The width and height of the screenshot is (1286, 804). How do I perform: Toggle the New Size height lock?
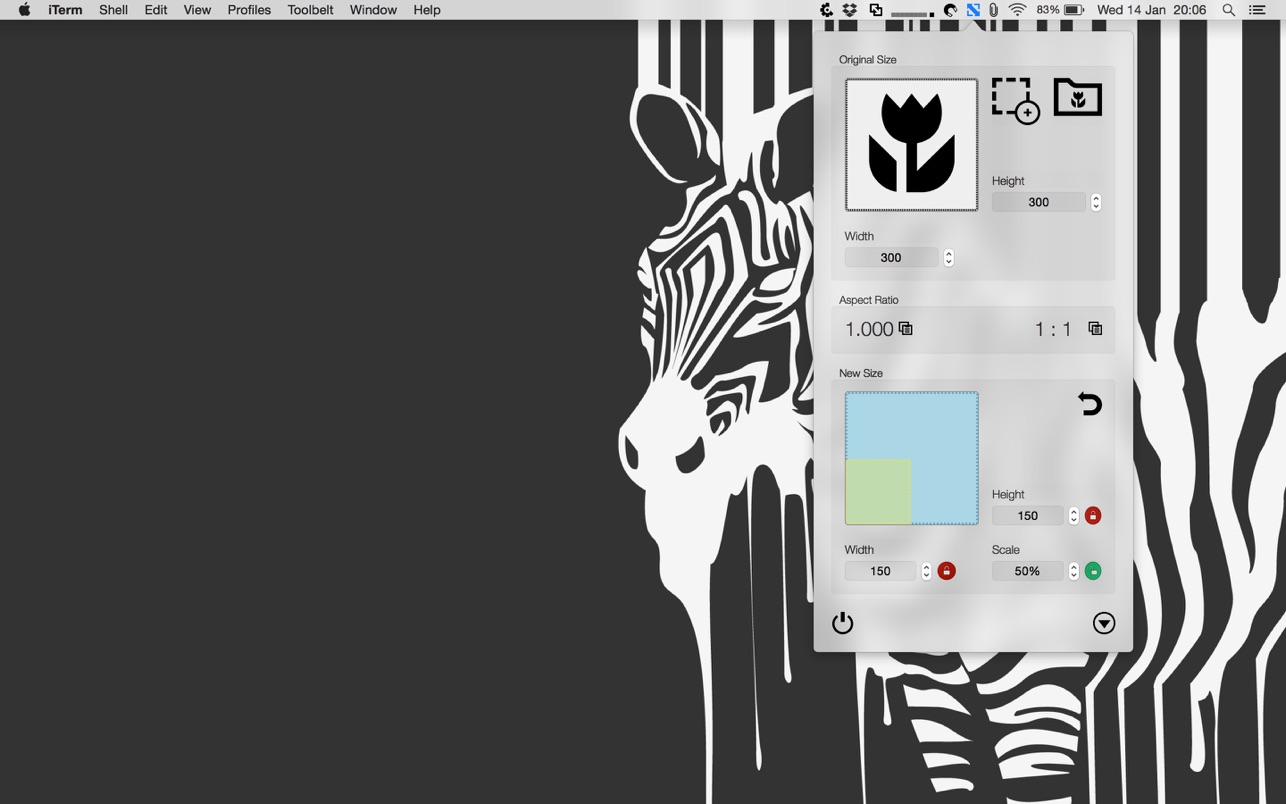tap(1093, 516)
